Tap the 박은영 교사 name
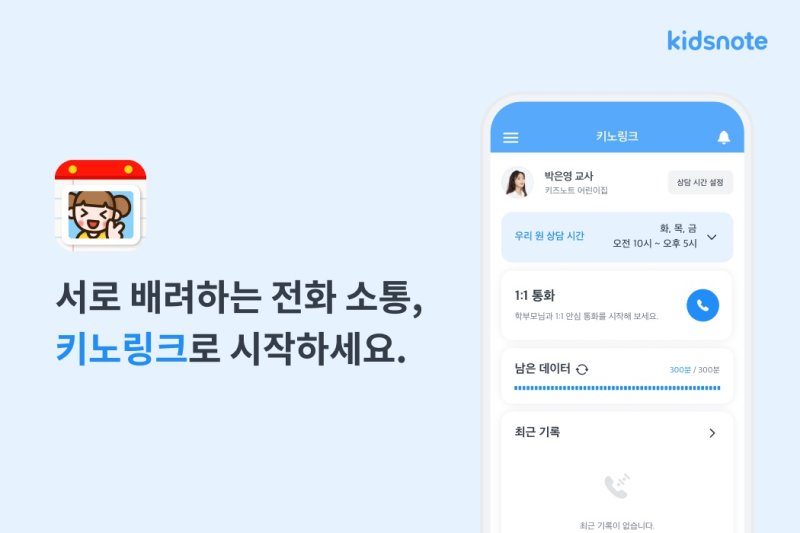 coord(568,176)
